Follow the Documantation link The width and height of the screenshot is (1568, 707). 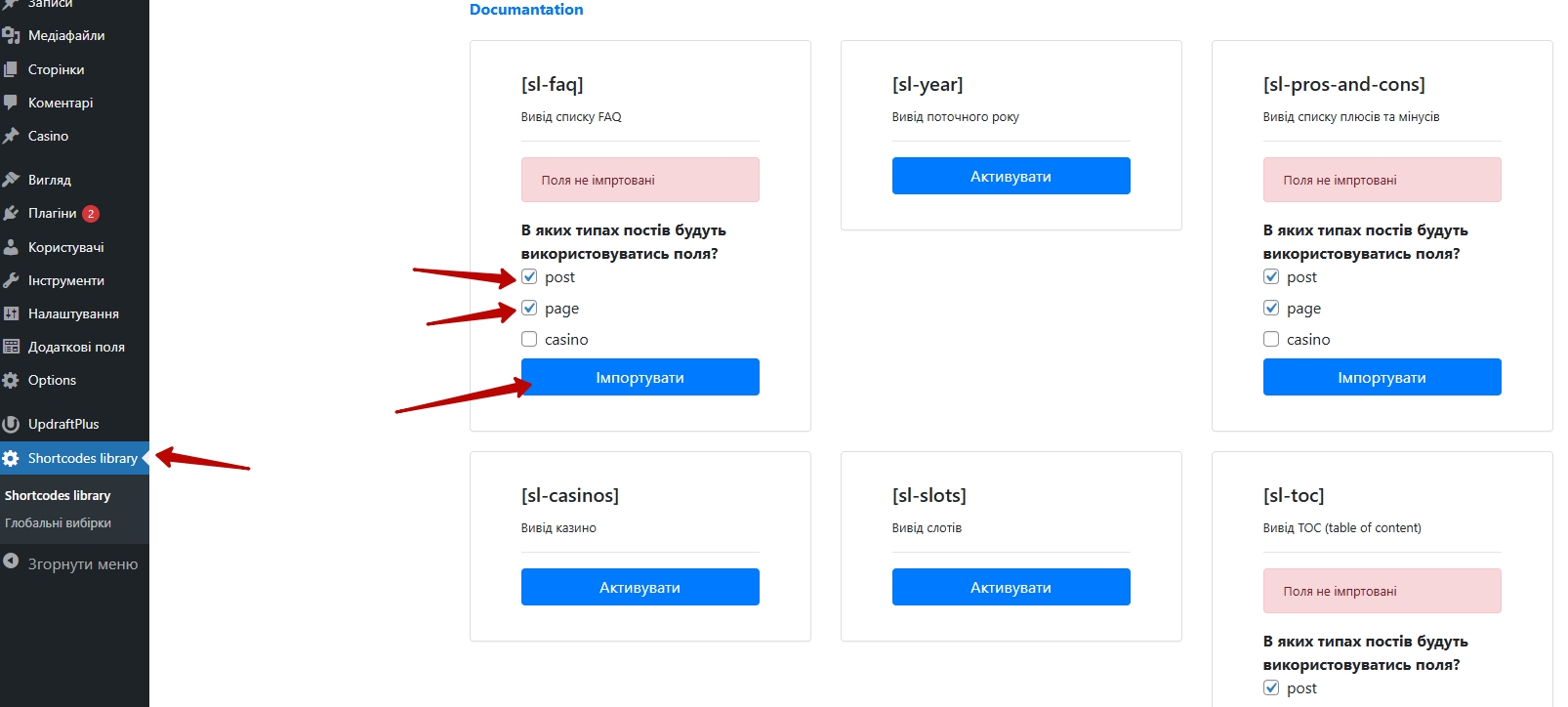pos(526,10)
